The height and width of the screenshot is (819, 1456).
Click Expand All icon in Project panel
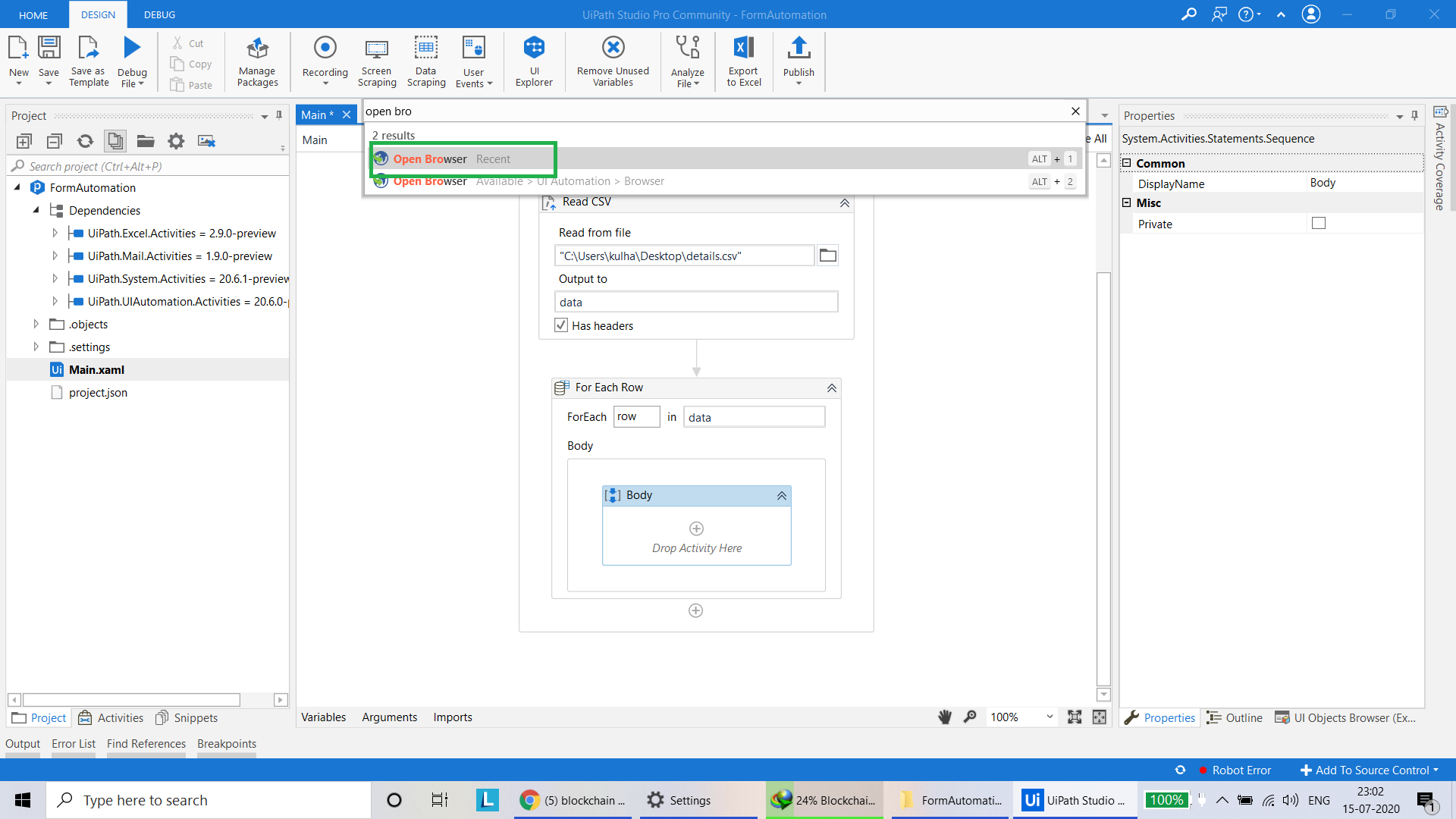click(24, 141)
